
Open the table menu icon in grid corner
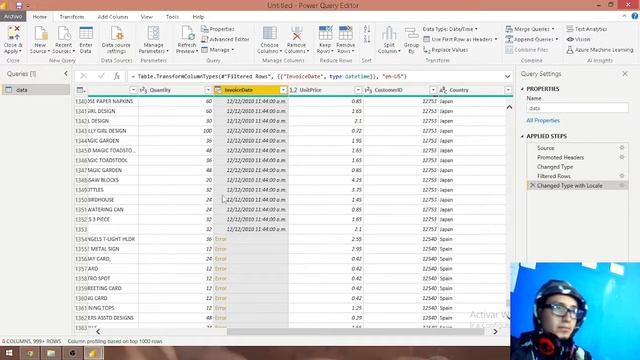(81, 90)
